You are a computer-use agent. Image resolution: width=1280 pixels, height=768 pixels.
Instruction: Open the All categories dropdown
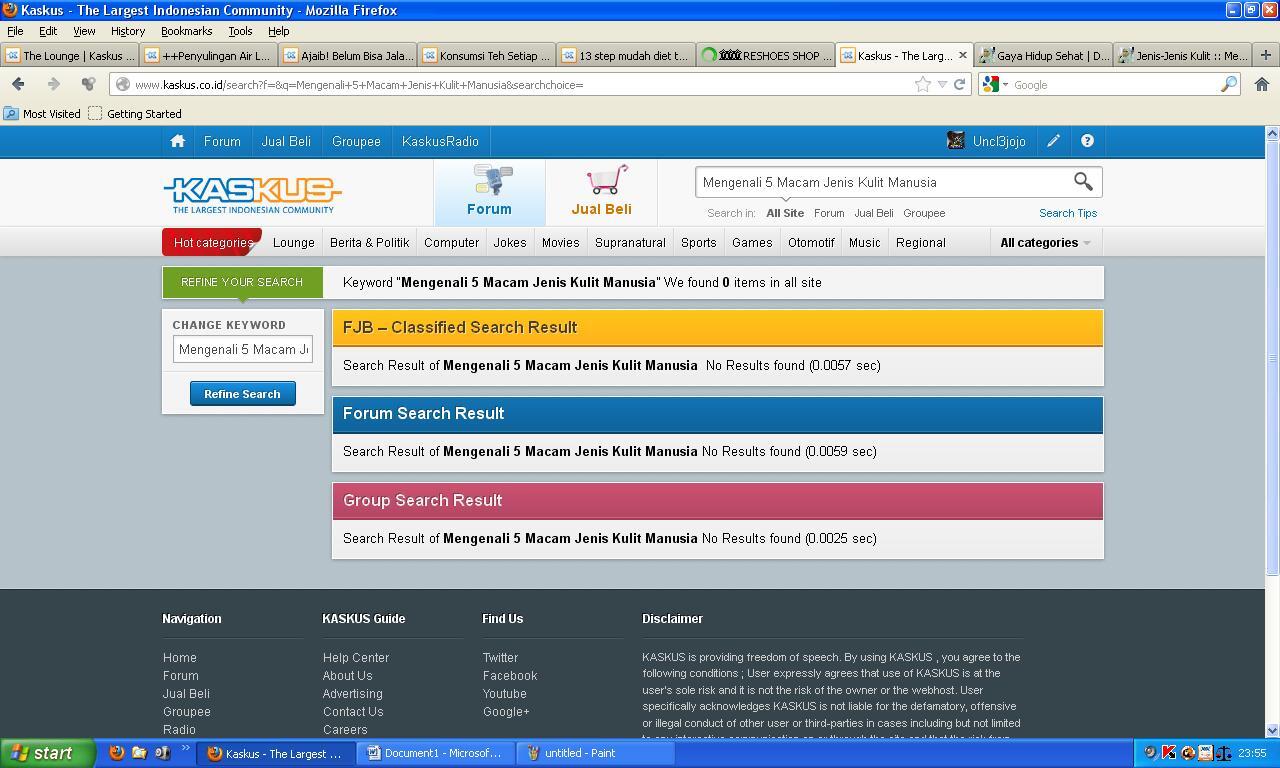pos(1045,242)
